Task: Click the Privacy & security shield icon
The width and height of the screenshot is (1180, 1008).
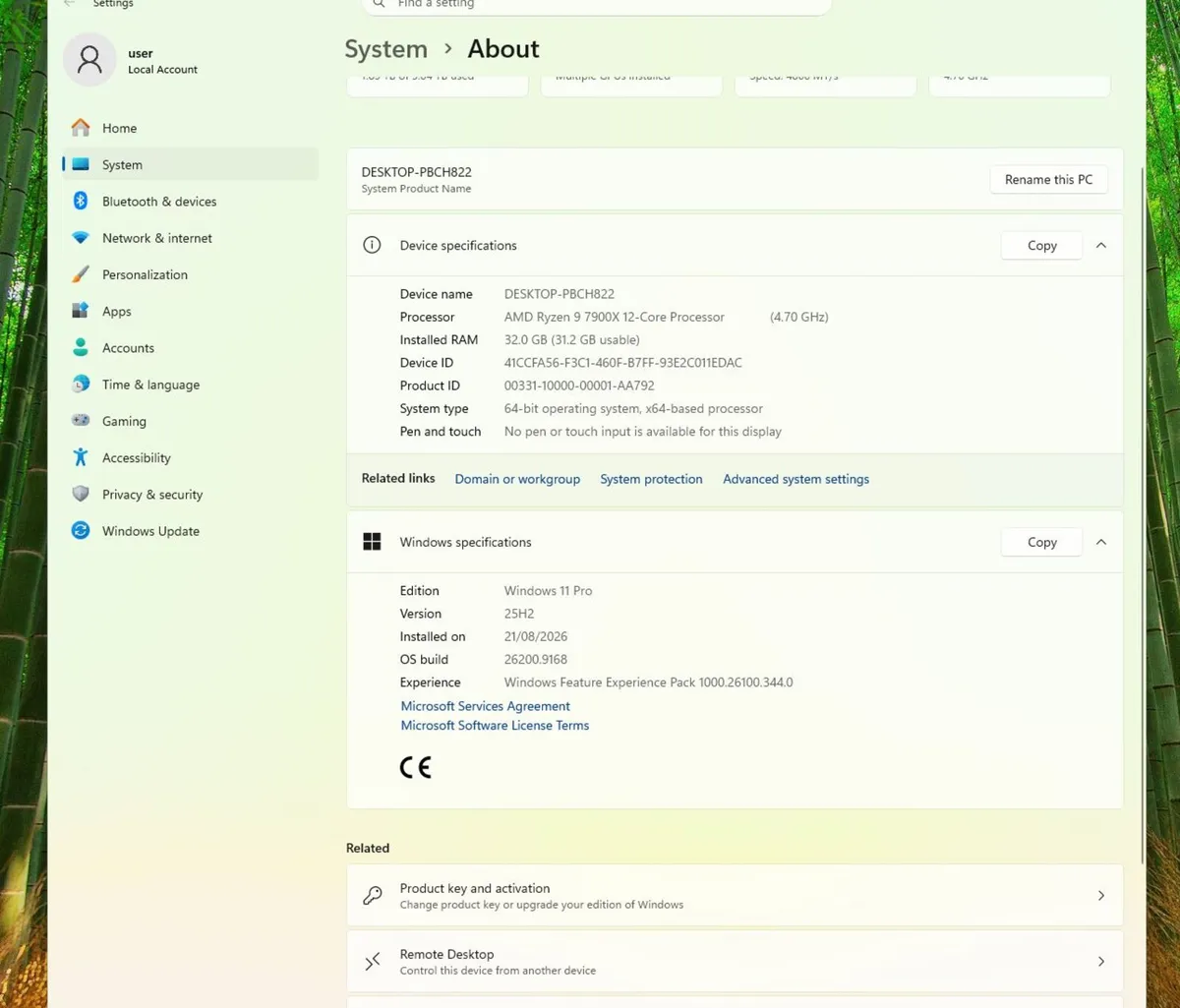Action: (x=81, y=494)
